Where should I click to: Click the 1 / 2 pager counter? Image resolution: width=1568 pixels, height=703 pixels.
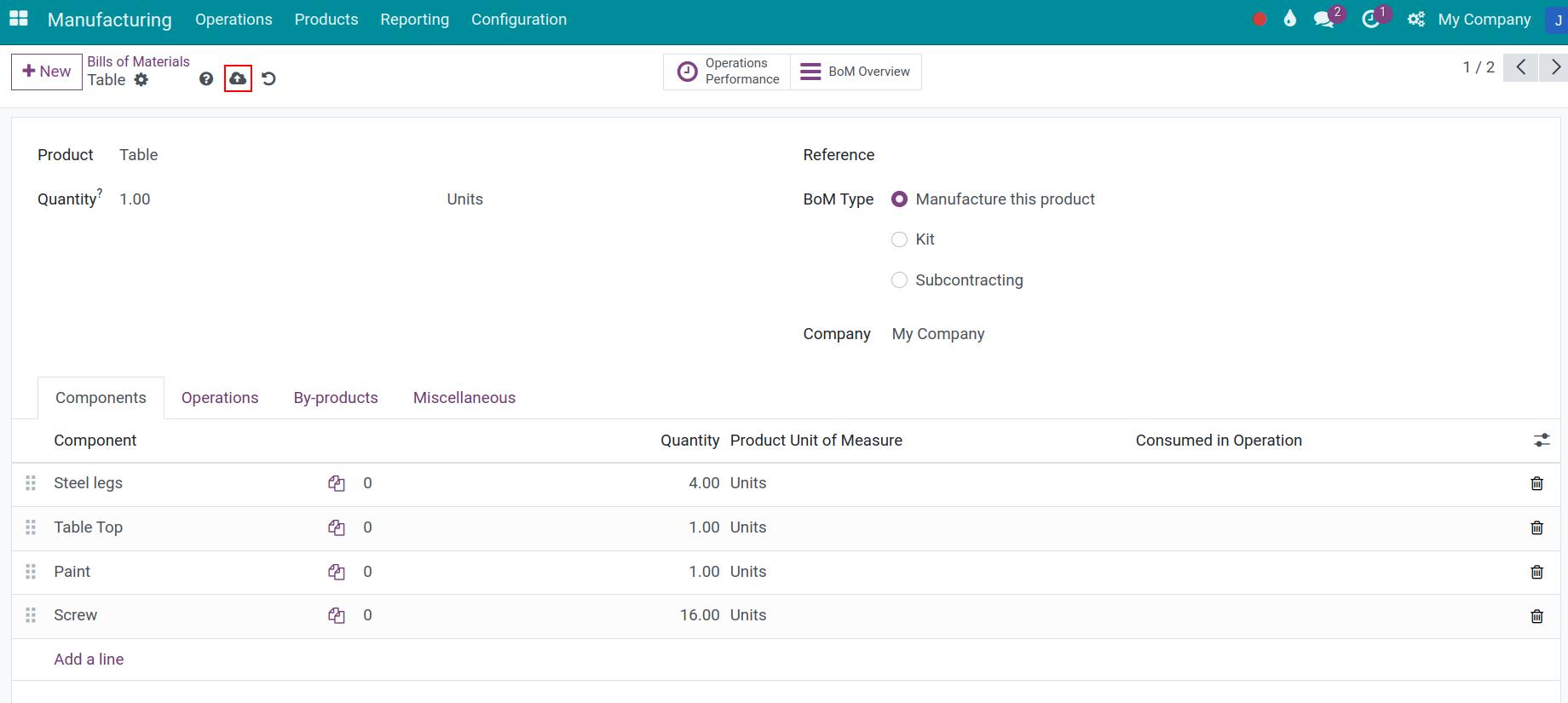(x=1479, y=67)
